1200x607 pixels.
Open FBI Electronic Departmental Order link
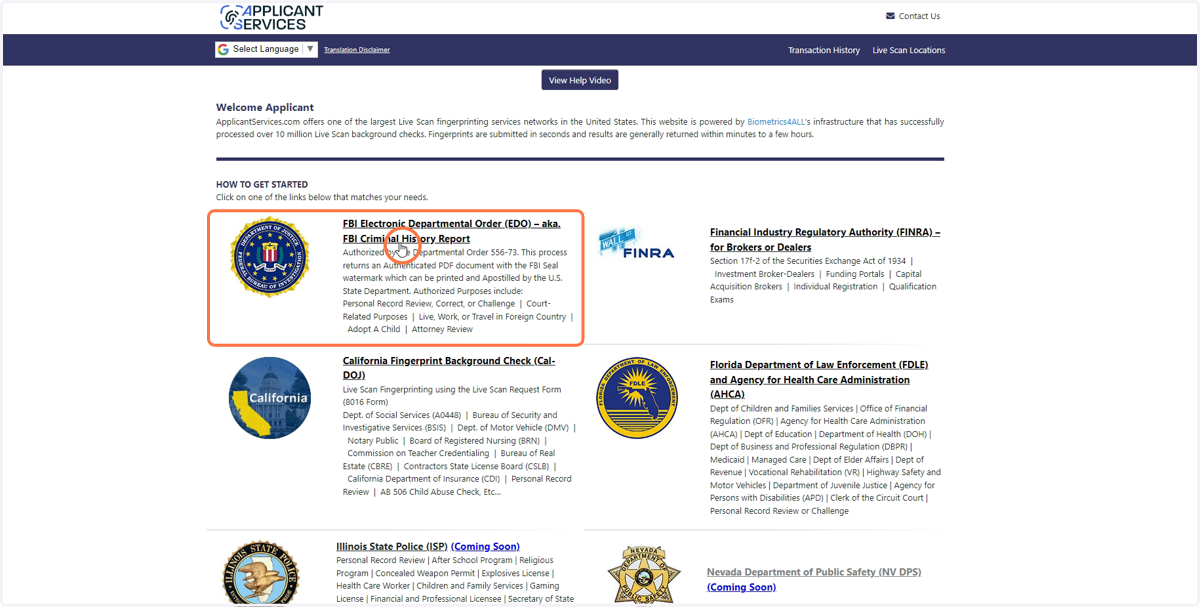pyautogui.click(x=451, y=231)
